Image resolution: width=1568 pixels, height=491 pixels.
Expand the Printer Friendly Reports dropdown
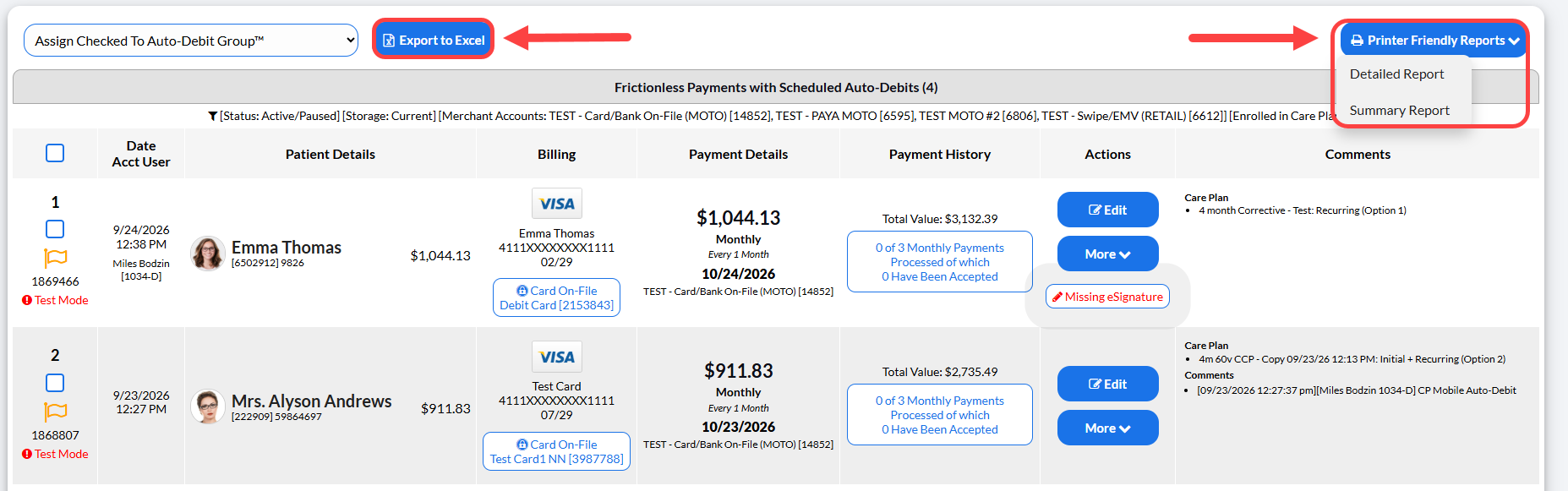pos(1434,41)
